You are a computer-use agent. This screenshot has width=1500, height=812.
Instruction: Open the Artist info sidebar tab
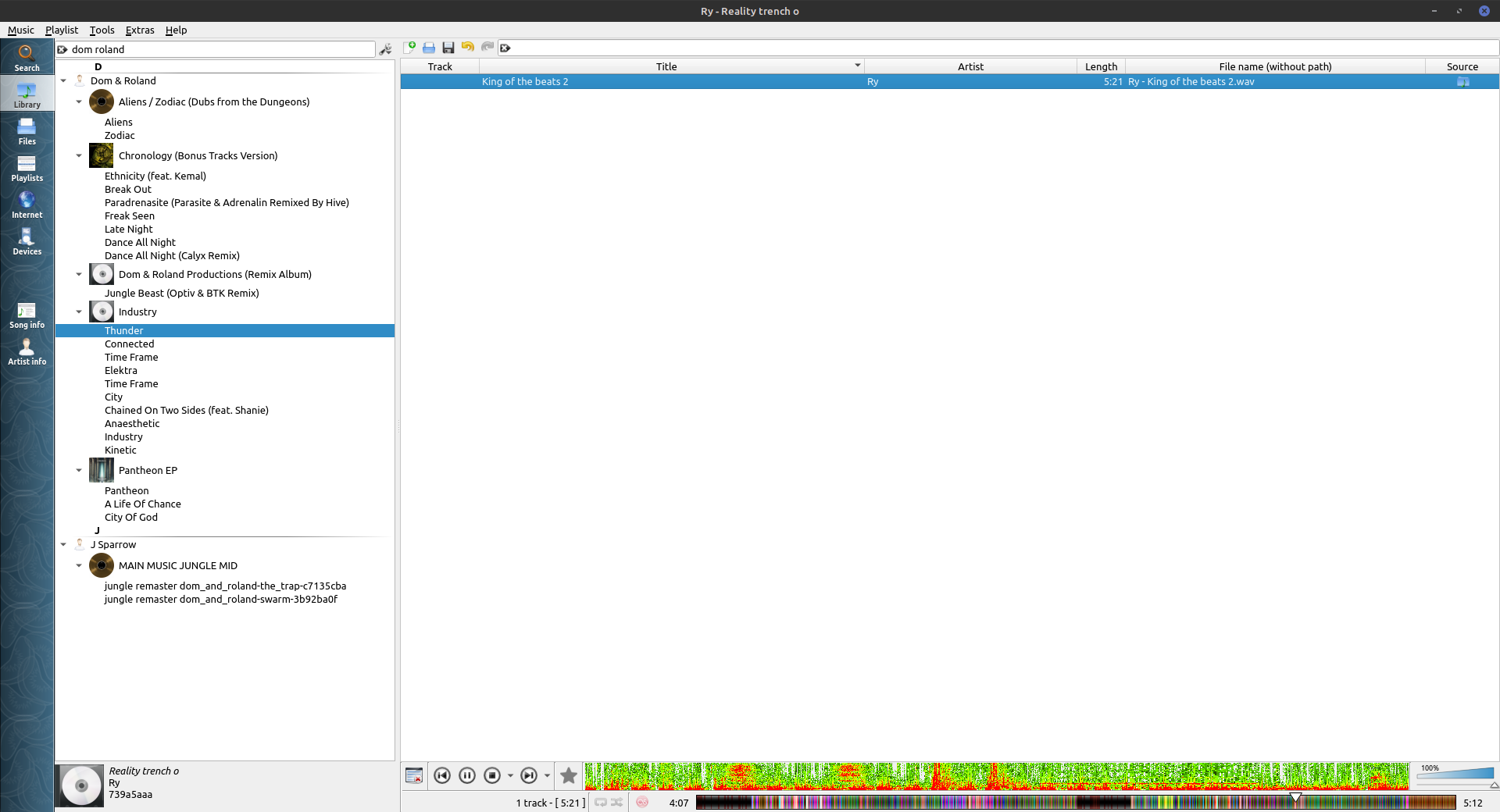tap(27, 352)
